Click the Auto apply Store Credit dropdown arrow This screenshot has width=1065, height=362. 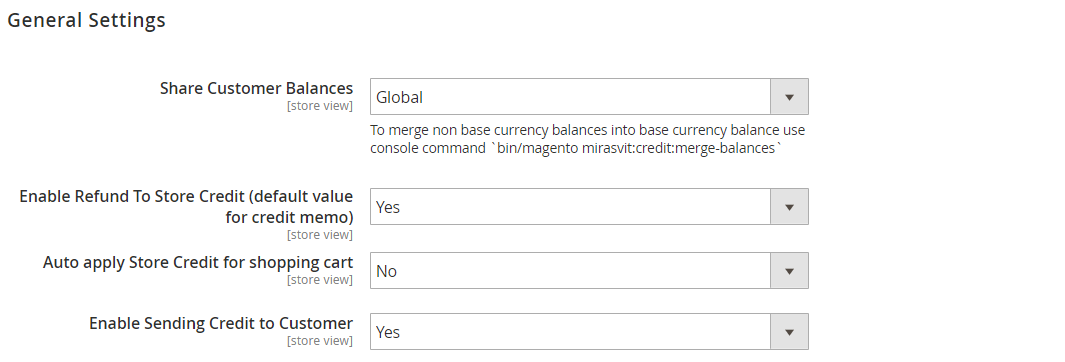tap(789, 271)
